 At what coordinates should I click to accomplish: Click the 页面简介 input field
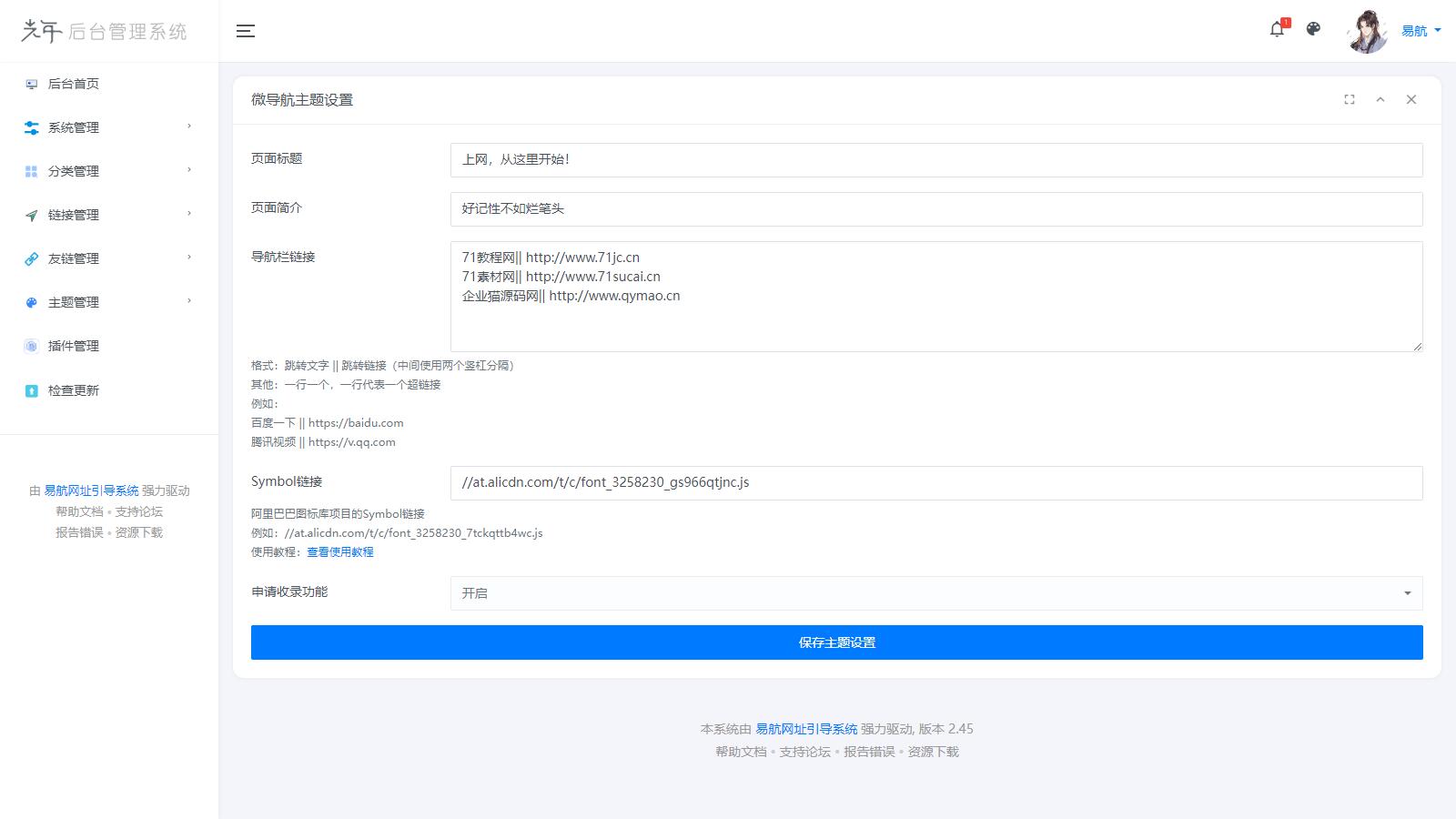pos(936,208)
